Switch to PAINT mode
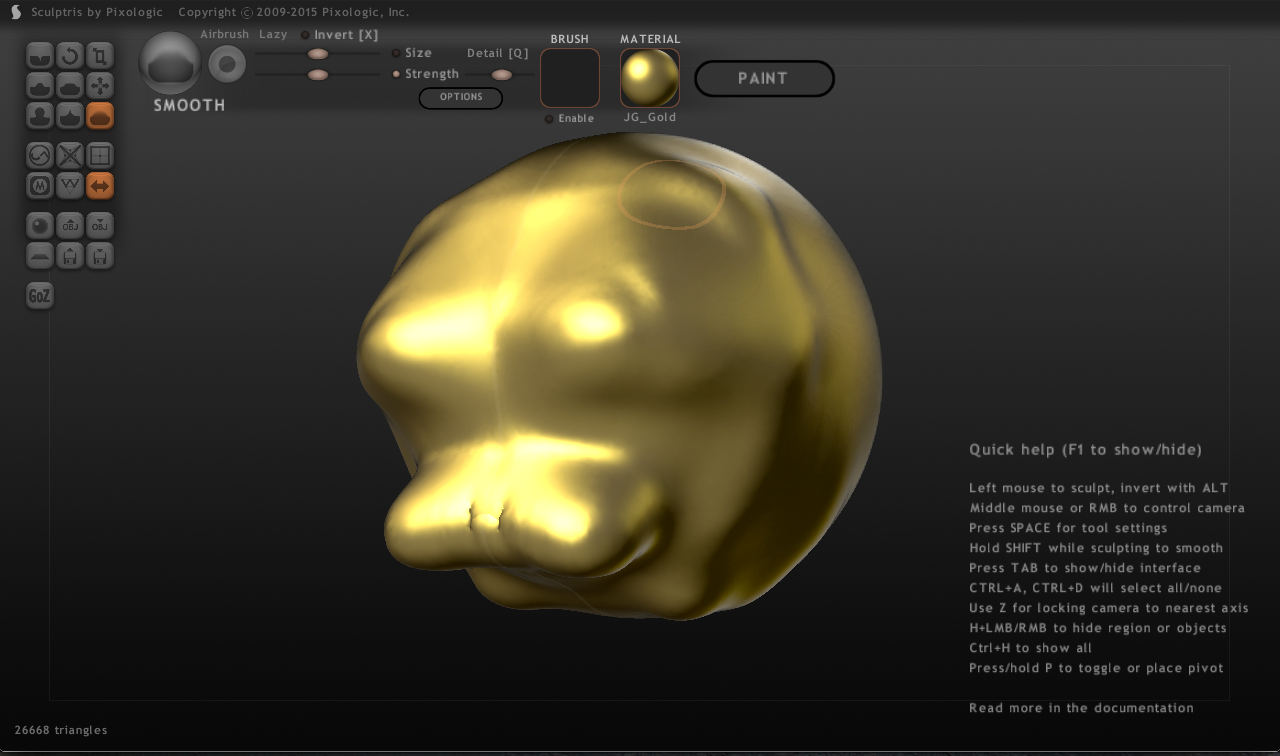The width and height of the screenshot is (1280, 756). point(764,78)
